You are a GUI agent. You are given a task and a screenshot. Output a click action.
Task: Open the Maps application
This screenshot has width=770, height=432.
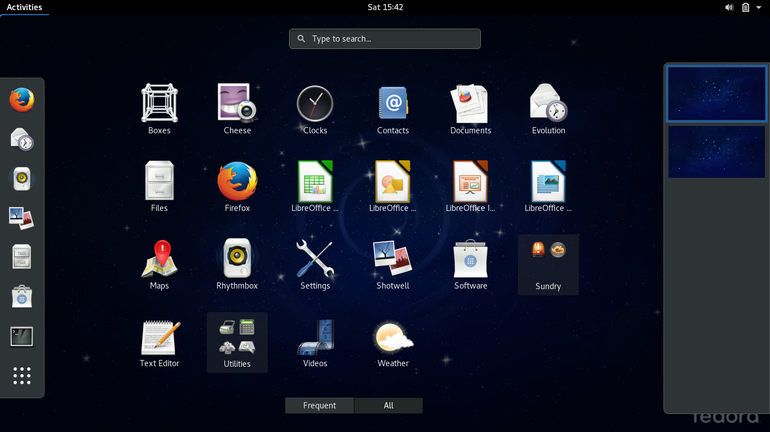[159, 263]
